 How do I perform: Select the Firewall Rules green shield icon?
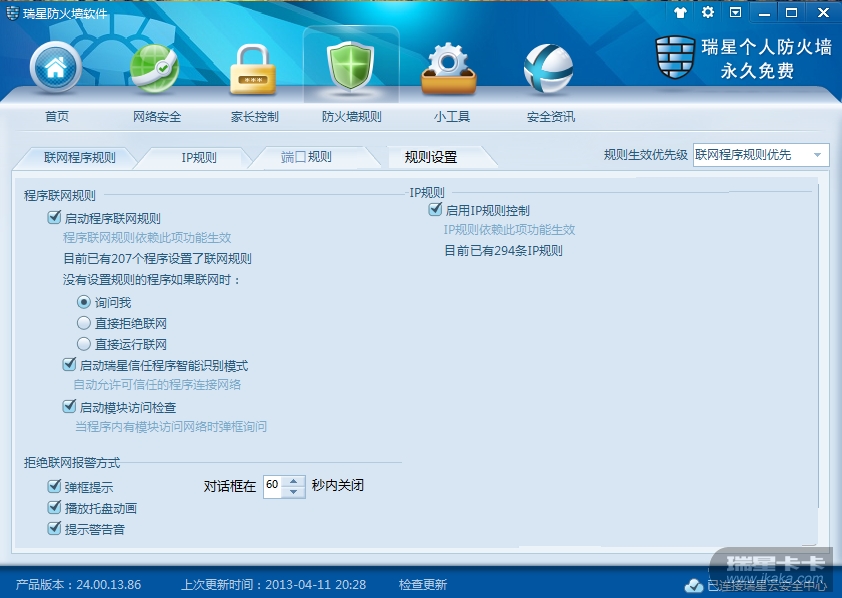coord(351,67)
